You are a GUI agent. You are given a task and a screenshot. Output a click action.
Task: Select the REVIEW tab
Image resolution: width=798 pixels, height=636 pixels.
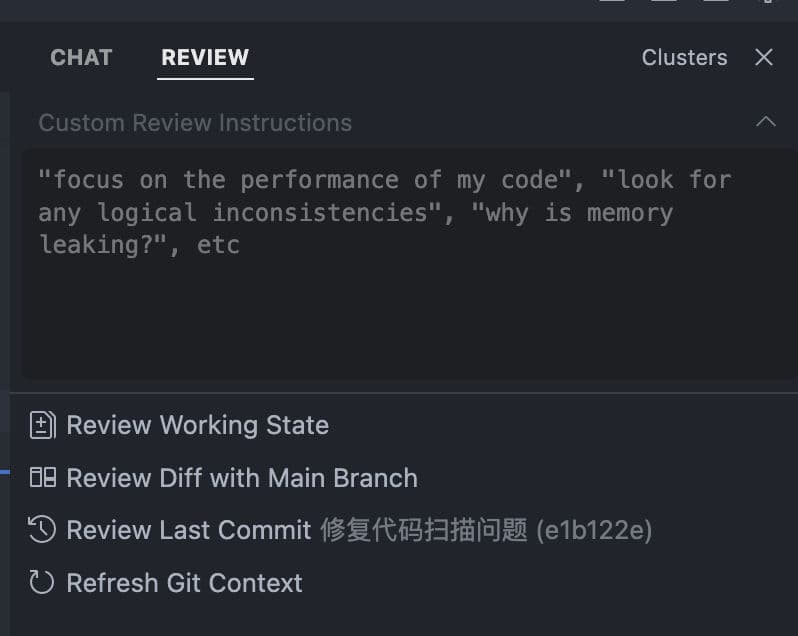pyautogui.click(x=205, y=57)
